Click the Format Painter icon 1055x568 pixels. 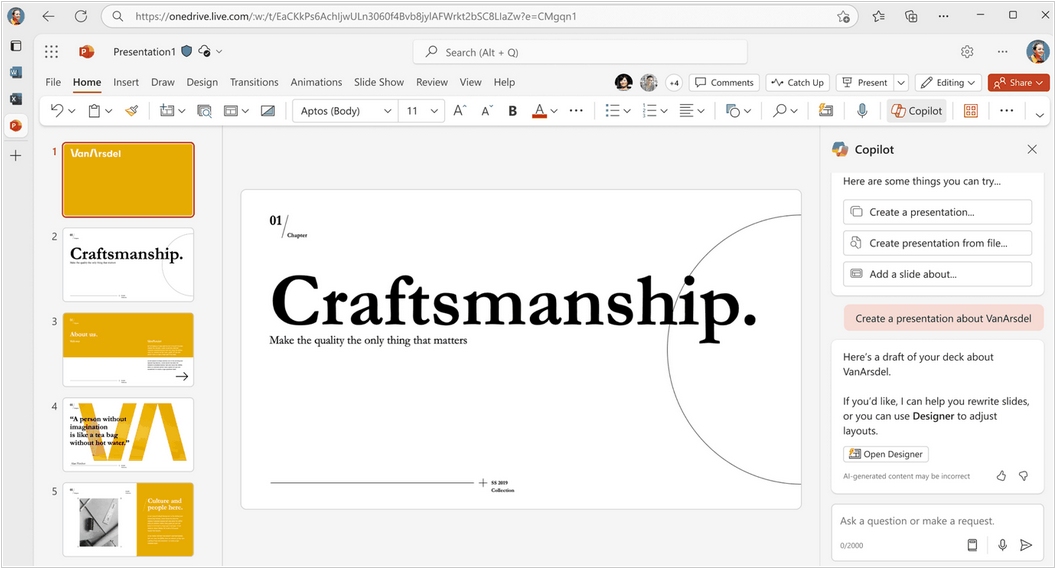pos(131,111)
